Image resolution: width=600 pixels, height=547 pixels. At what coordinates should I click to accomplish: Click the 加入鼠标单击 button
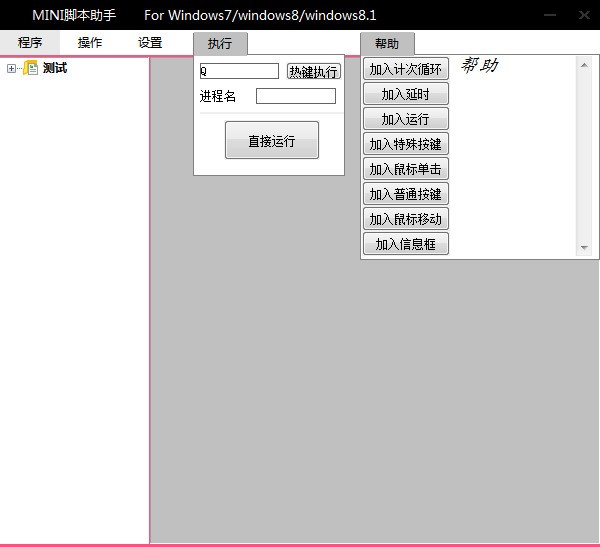pyautogui.click(x=405, y=169)
